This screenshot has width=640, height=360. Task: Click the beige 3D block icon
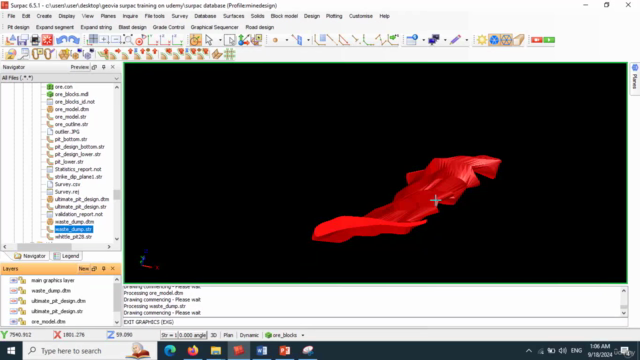point(518,40)
